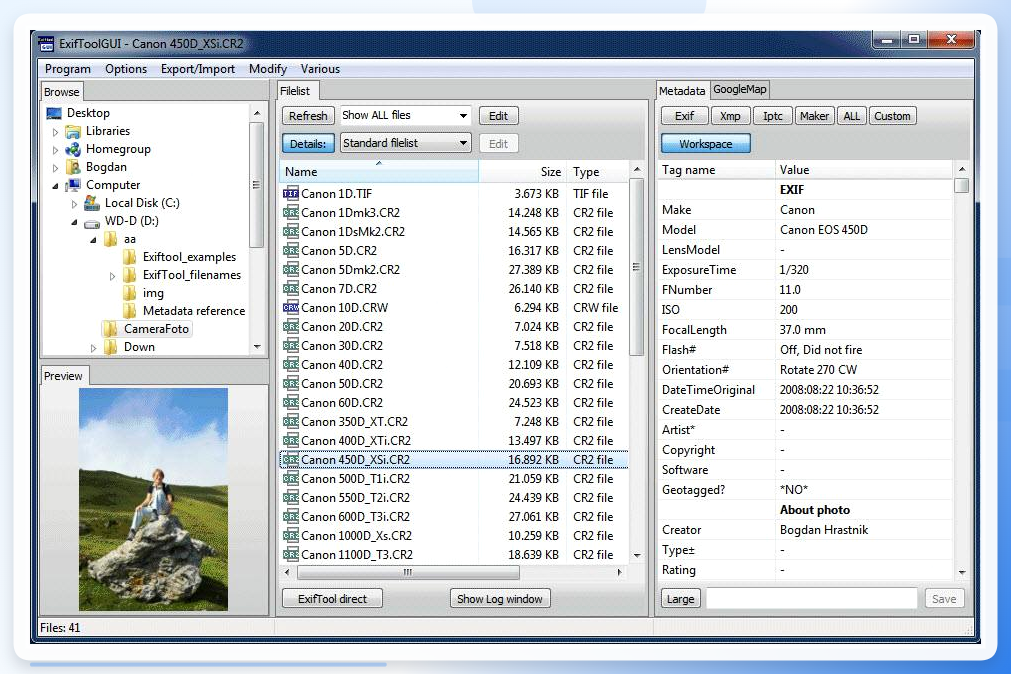Screen dimensions: 1011x674
Task: Click the CR2 icon of Canon 5D.CR2
Action: click(291, 250)
